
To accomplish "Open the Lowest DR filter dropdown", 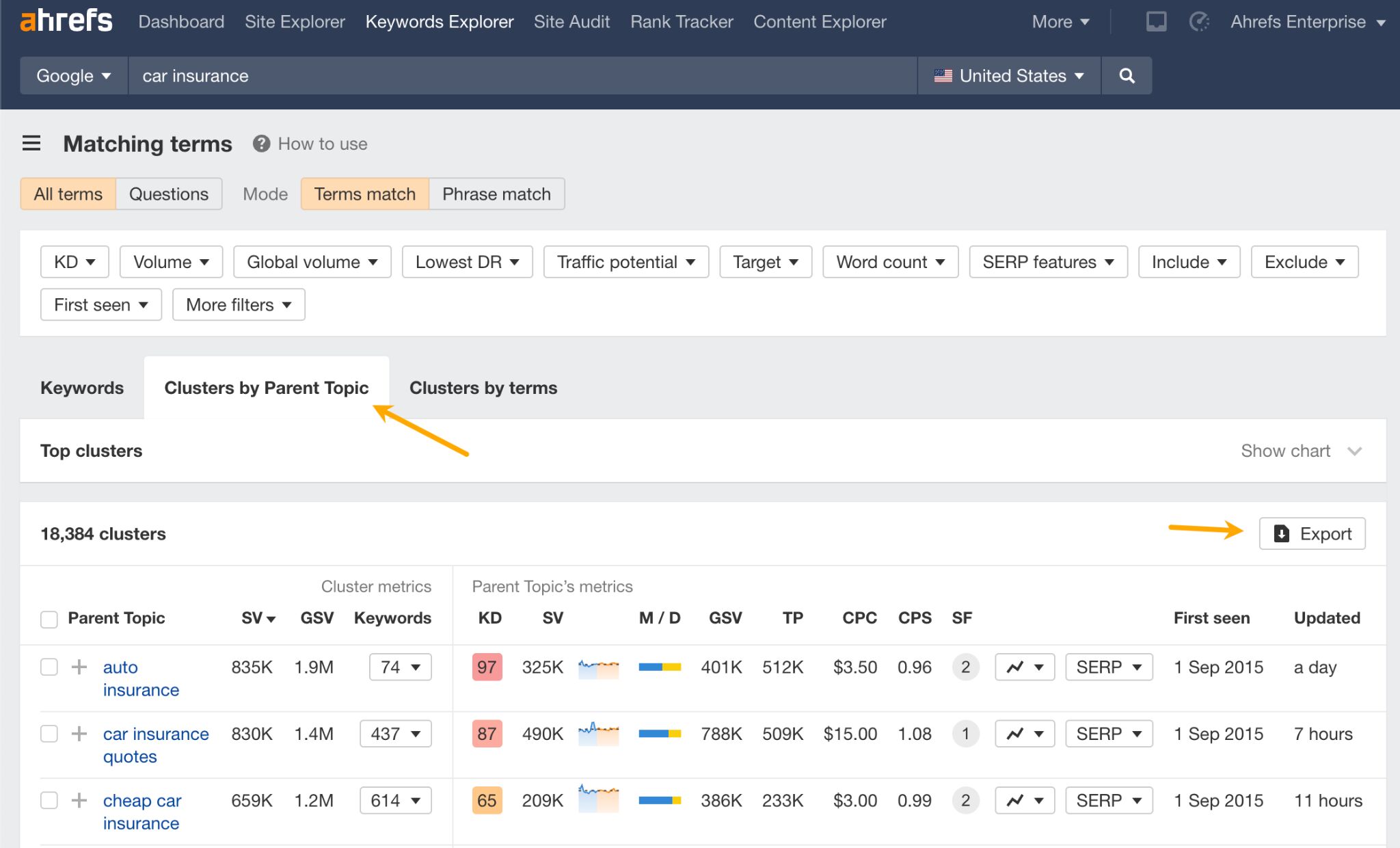I will 467,262.
